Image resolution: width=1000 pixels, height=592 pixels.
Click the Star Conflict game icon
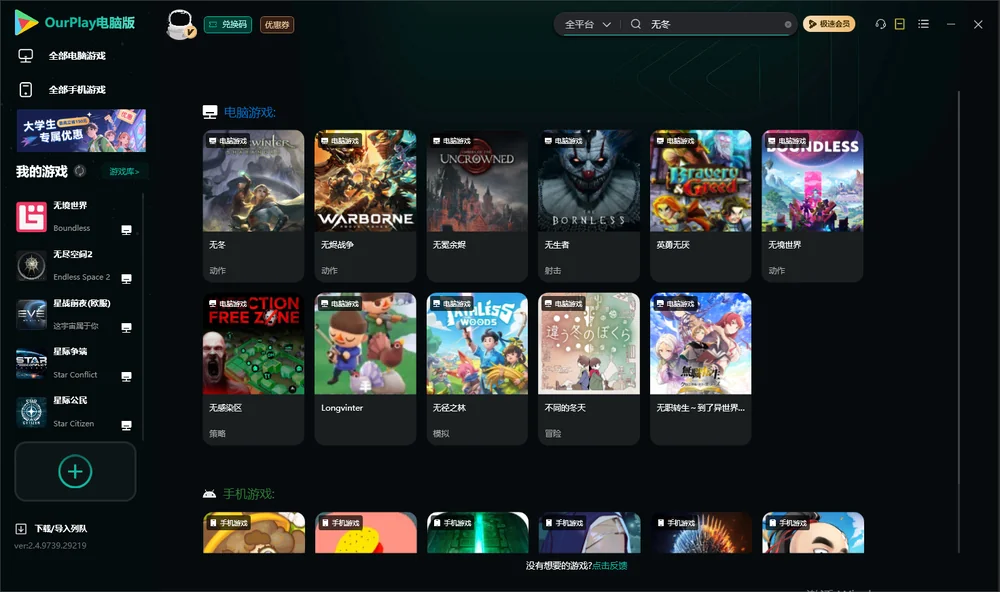pos(31,364)
